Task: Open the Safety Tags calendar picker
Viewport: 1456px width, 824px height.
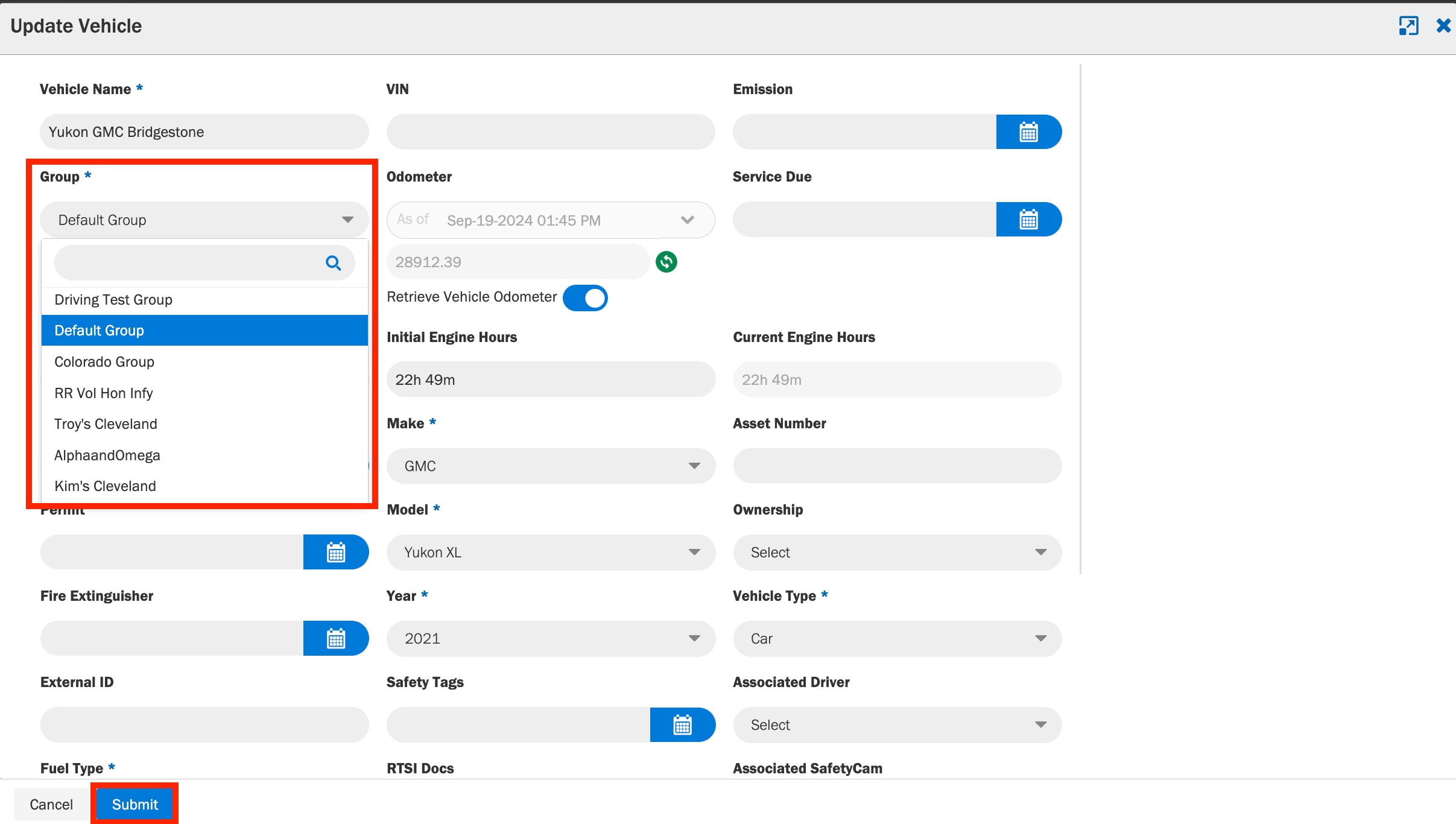Action: 682,724
